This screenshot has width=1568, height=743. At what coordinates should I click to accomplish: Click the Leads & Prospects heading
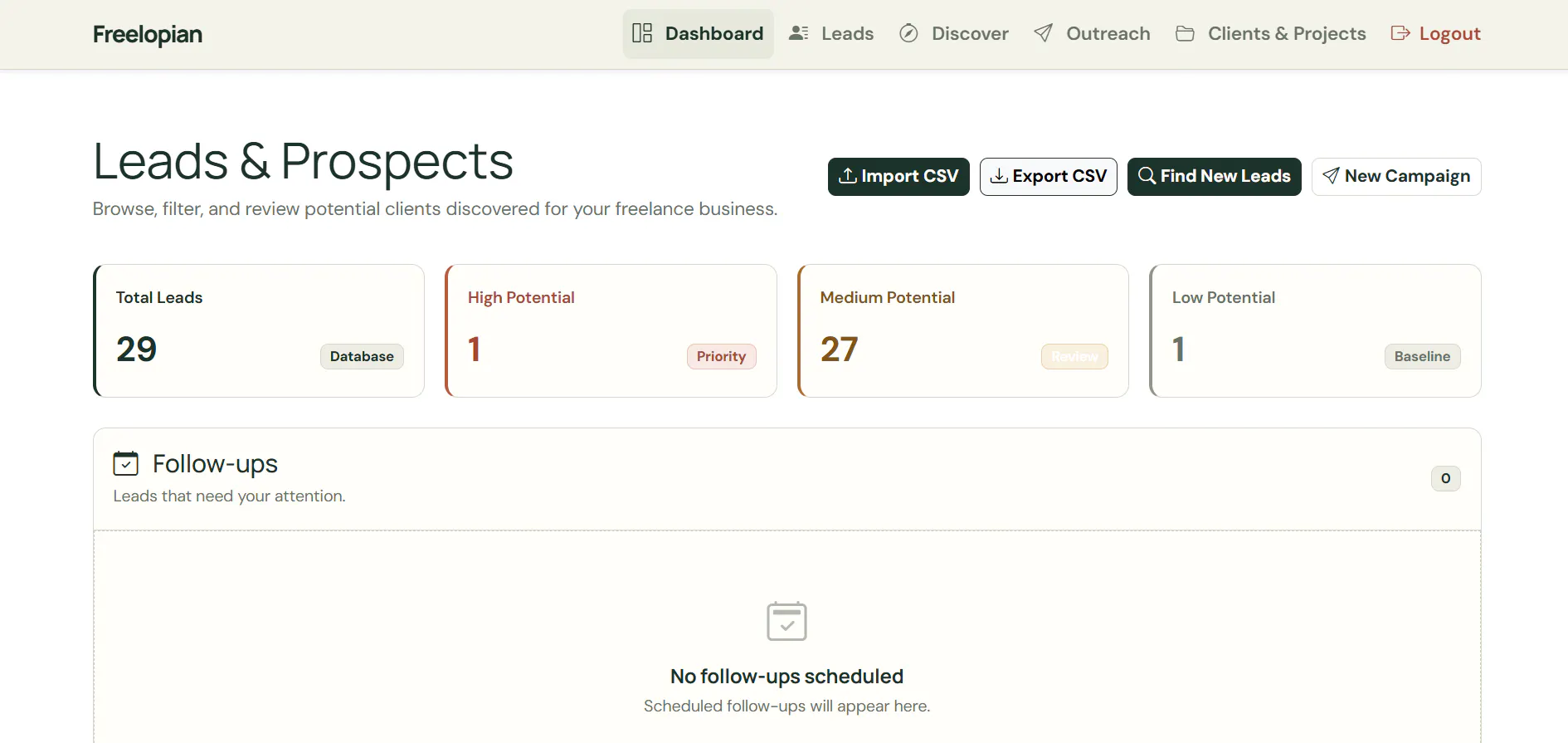pyautogui.click(x=303, y=161)
